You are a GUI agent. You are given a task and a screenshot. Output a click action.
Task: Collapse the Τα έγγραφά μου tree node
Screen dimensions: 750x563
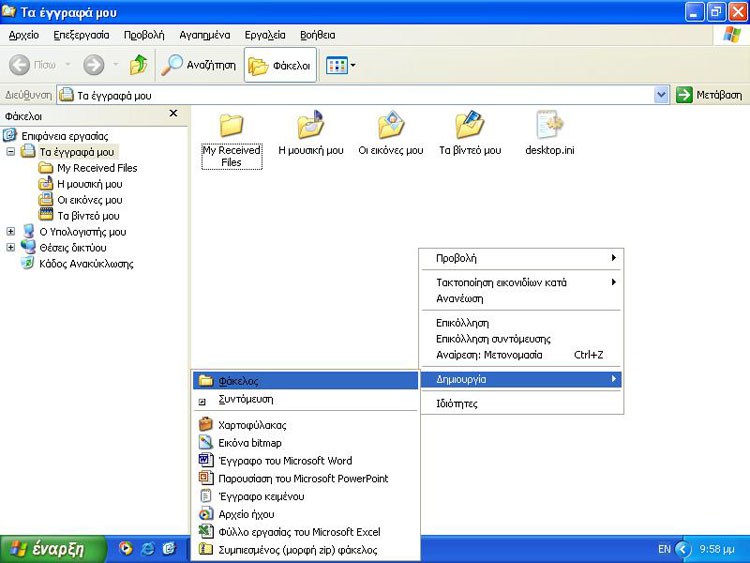pyautogui.click(x=11, y=152)
